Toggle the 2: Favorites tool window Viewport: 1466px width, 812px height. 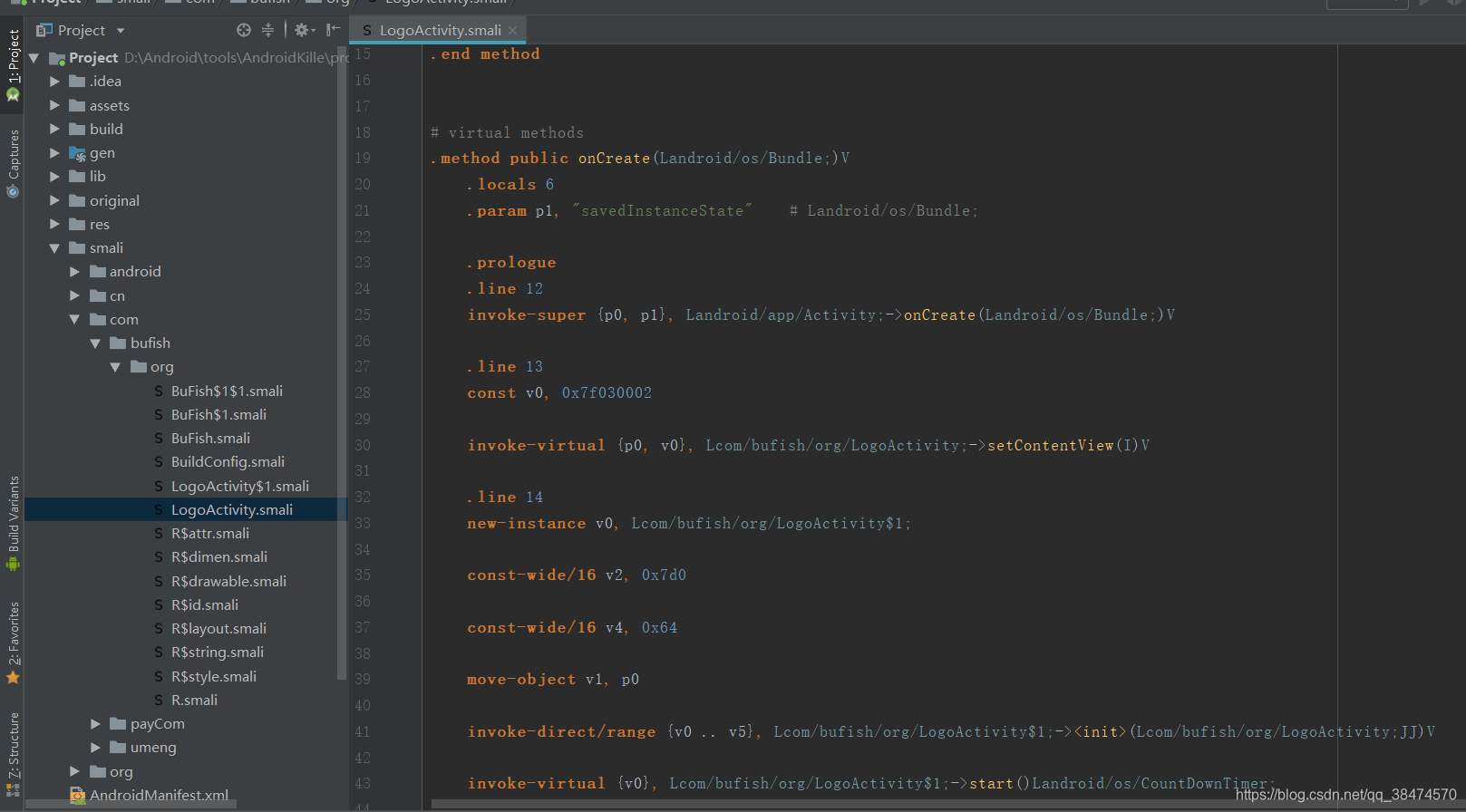(13, 643)
